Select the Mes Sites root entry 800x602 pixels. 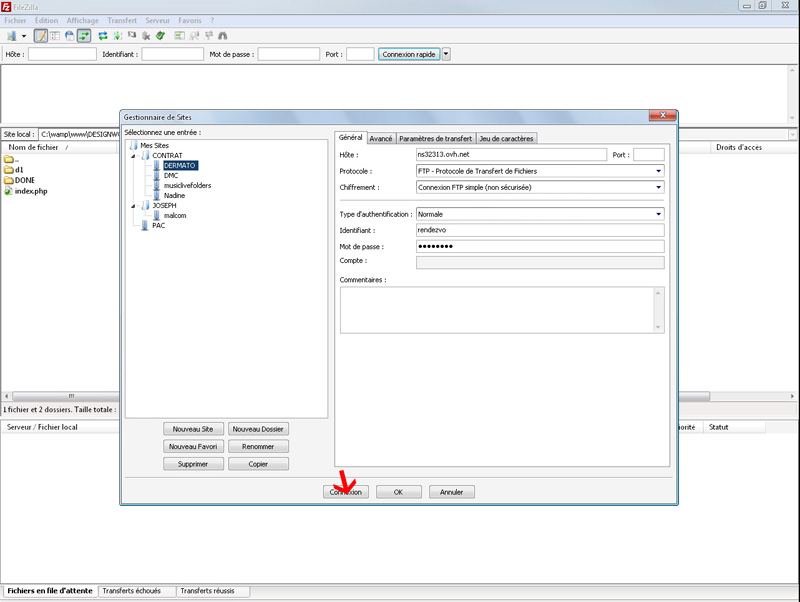coord(155,145)
